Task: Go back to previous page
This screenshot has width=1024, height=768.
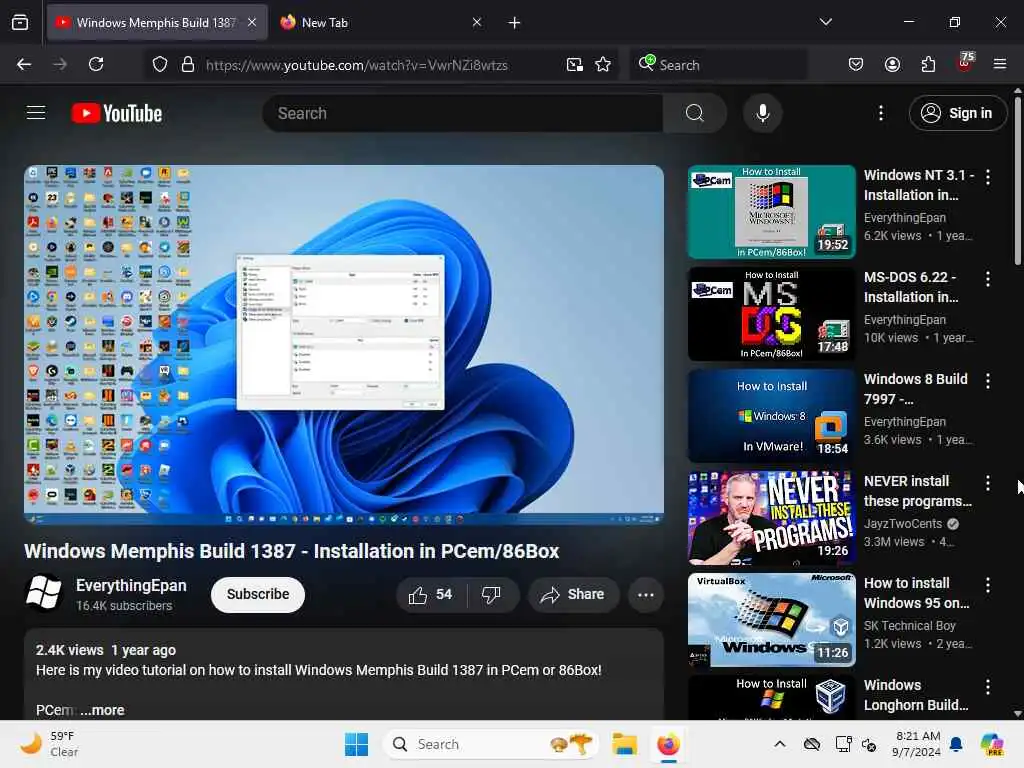Action: [24, 64]
